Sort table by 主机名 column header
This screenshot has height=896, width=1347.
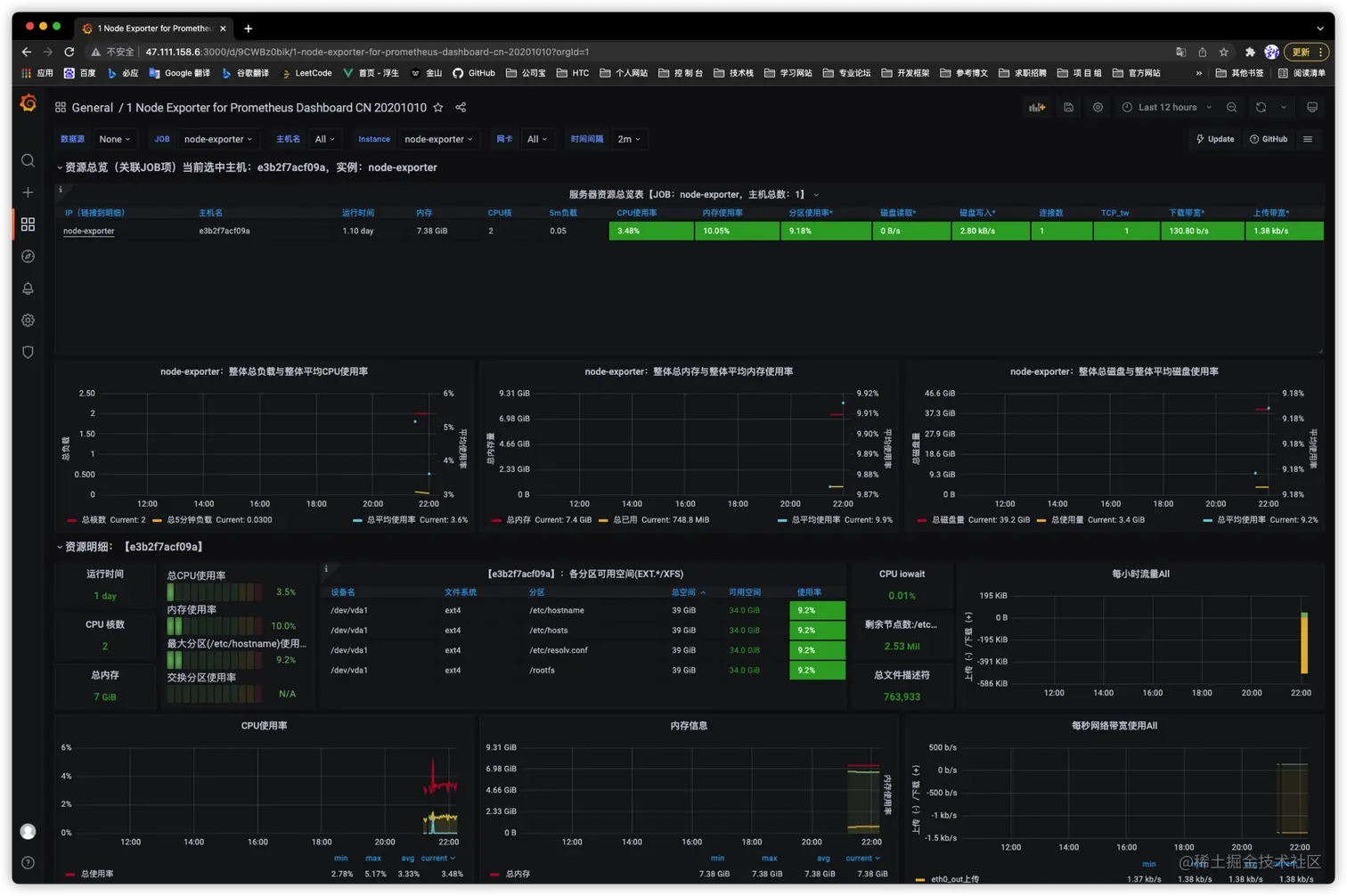pyautogui.click(x=210, y=213)
